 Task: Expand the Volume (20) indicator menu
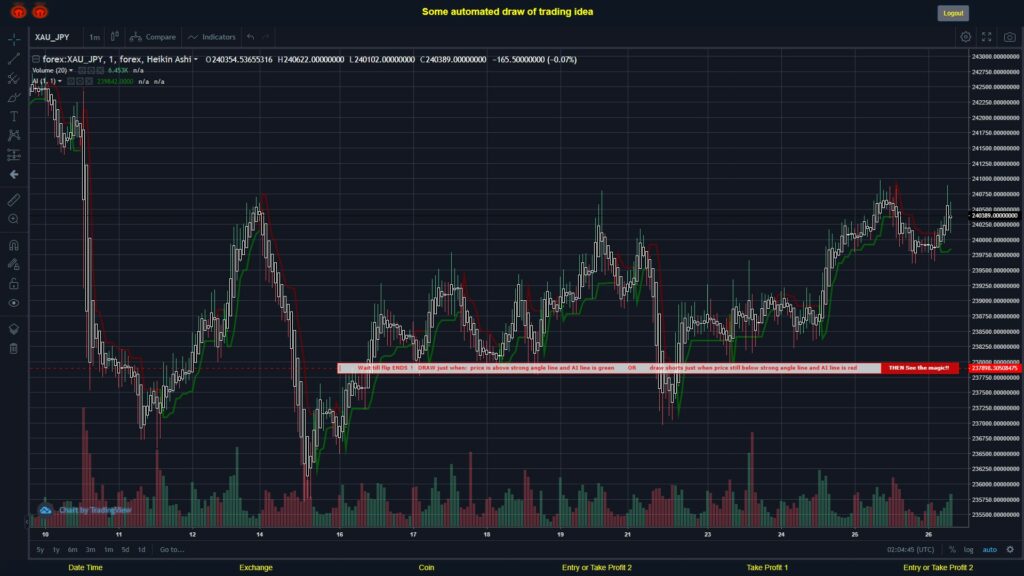[x=71, y=71]
